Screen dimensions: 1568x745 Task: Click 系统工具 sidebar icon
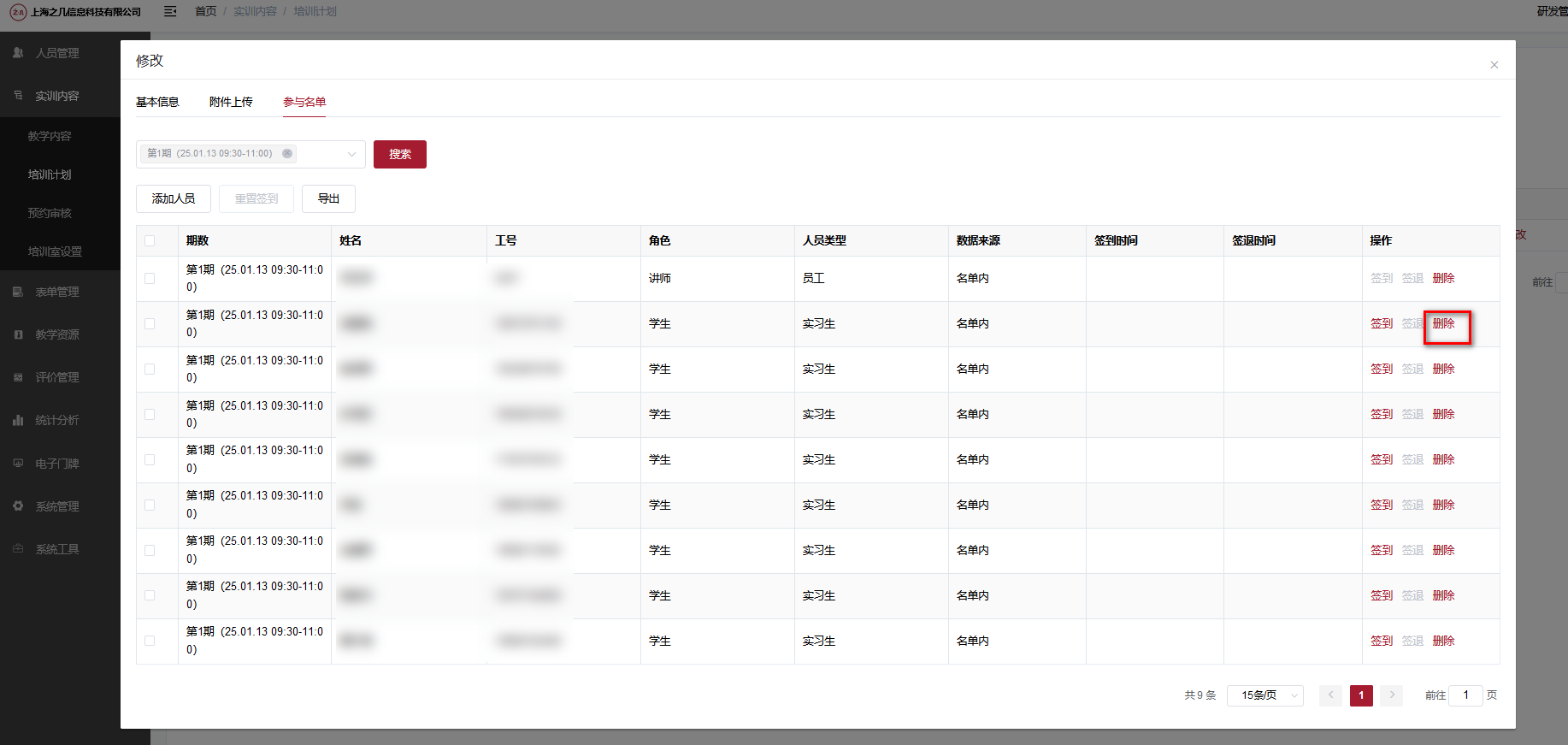[x=18, y=549]
